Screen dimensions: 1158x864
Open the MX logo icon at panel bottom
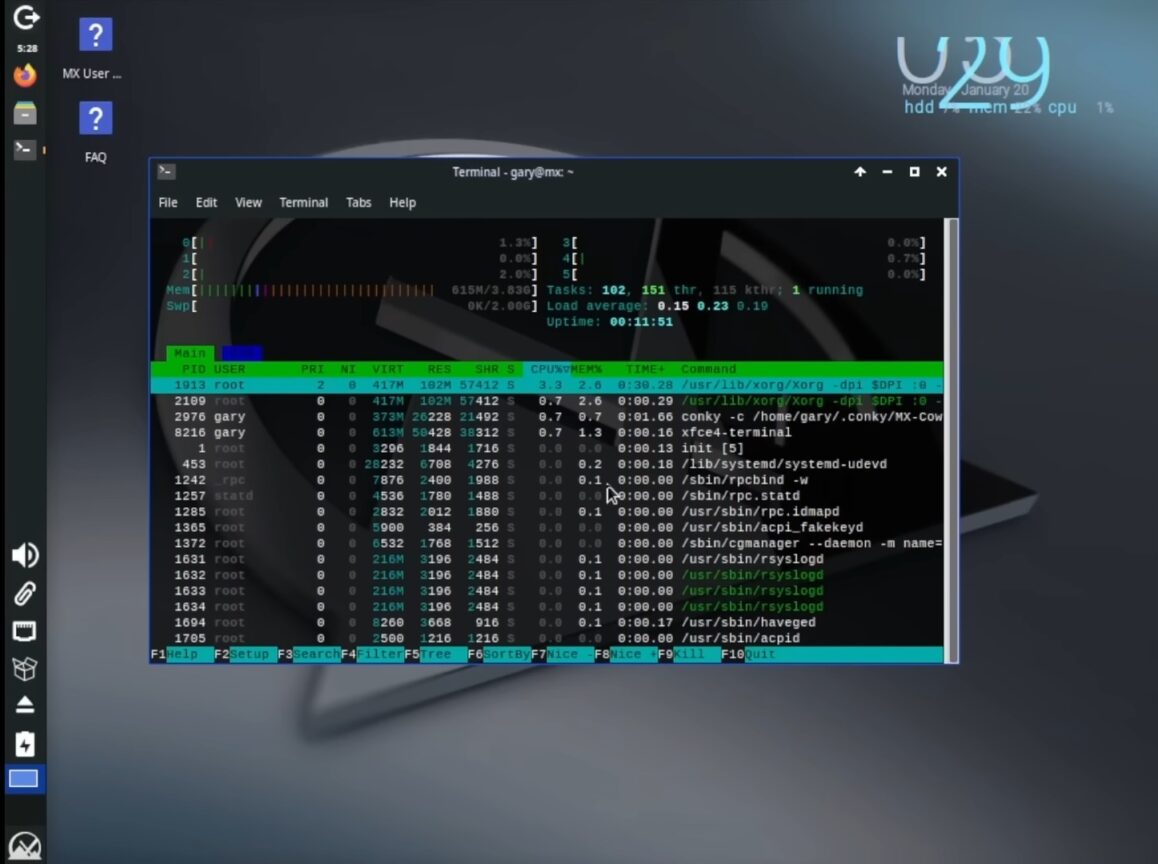(24, 843)
